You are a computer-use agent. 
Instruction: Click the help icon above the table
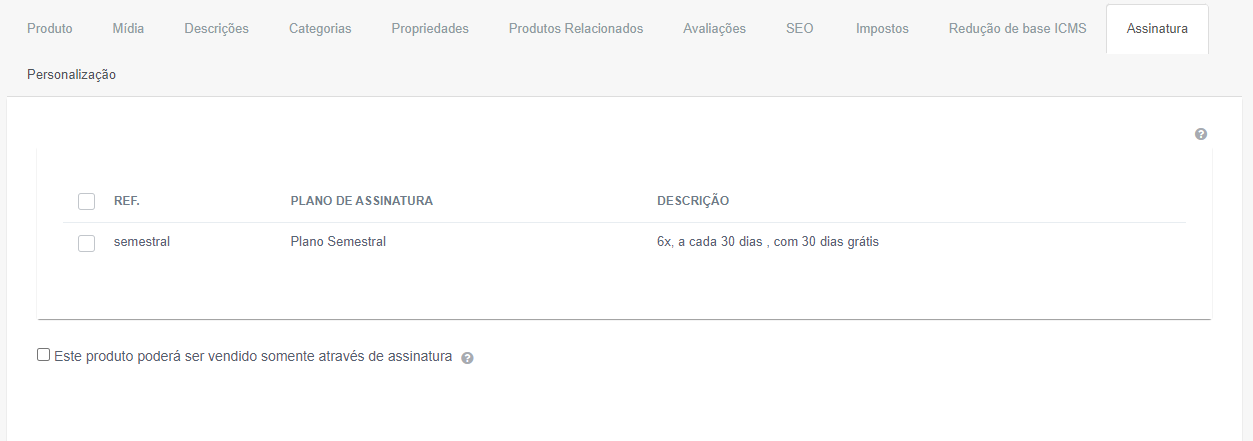(x=1201, y=134)
